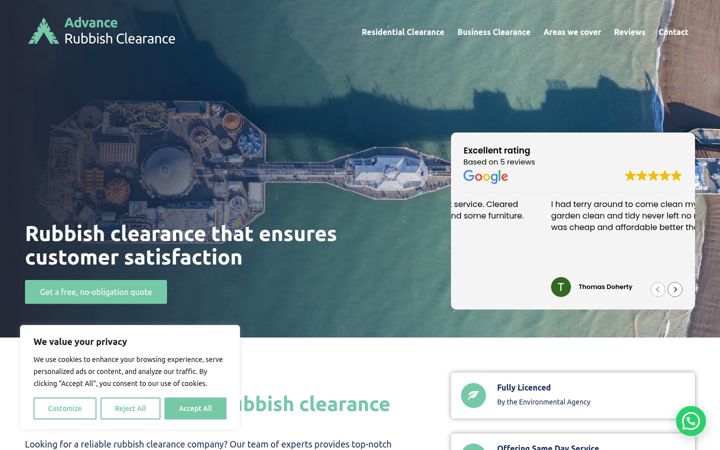Navigate to the Contact page
Viewport: 720px width, 450px height.
click(x=673, y=32)
